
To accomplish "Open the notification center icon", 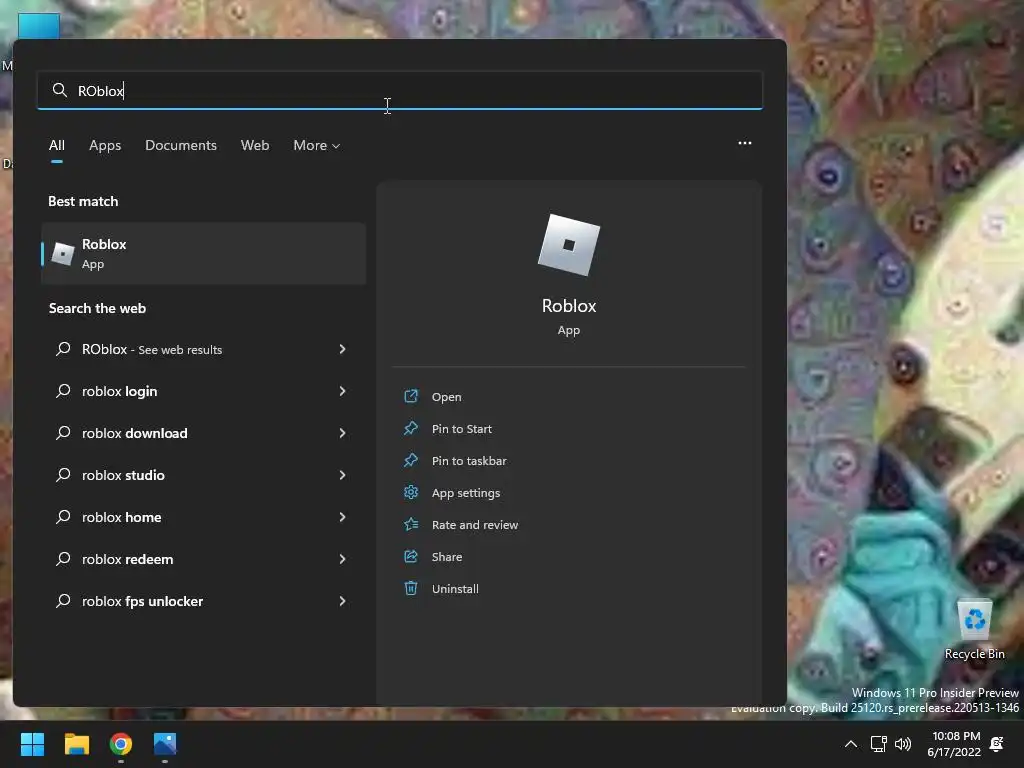I will click(997, 744).
